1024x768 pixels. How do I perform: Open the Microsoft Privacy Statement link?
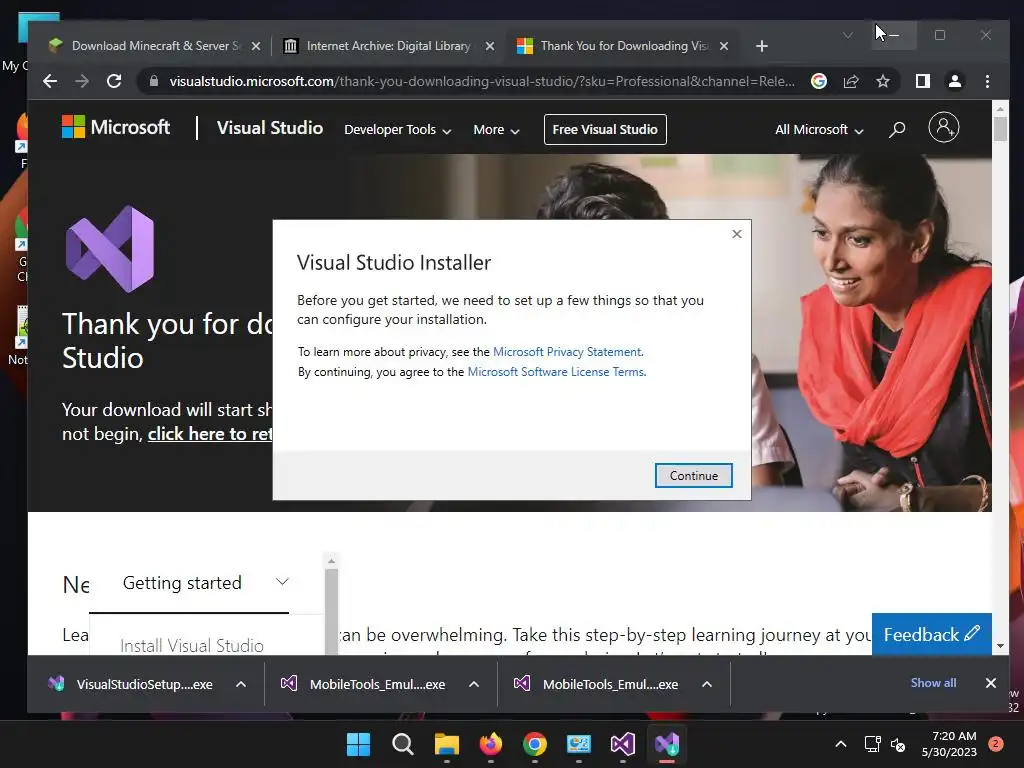click(x=567, y=351)
